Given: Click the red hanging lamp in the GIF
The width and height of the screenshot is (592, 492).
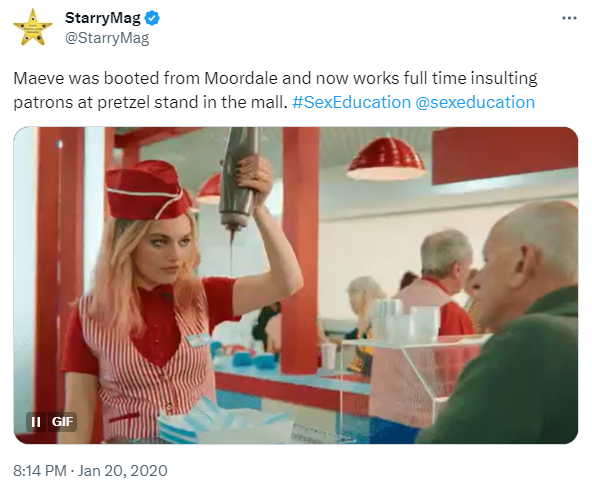Looking at the screenshot, I should [x=386, y=158].
